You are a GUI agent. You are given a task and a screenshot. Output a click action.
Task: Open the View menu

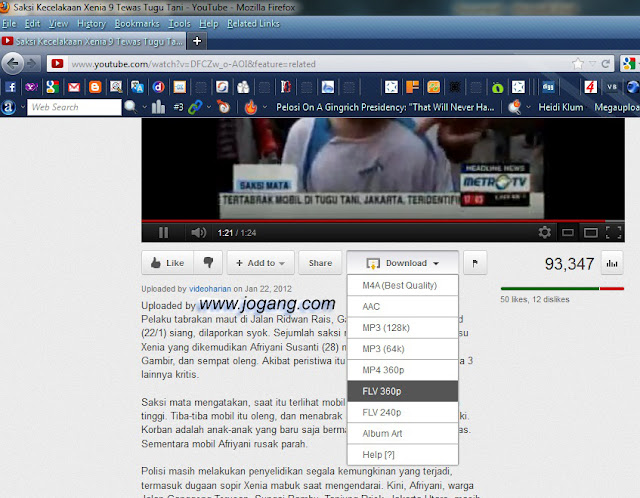coord(59,24)
